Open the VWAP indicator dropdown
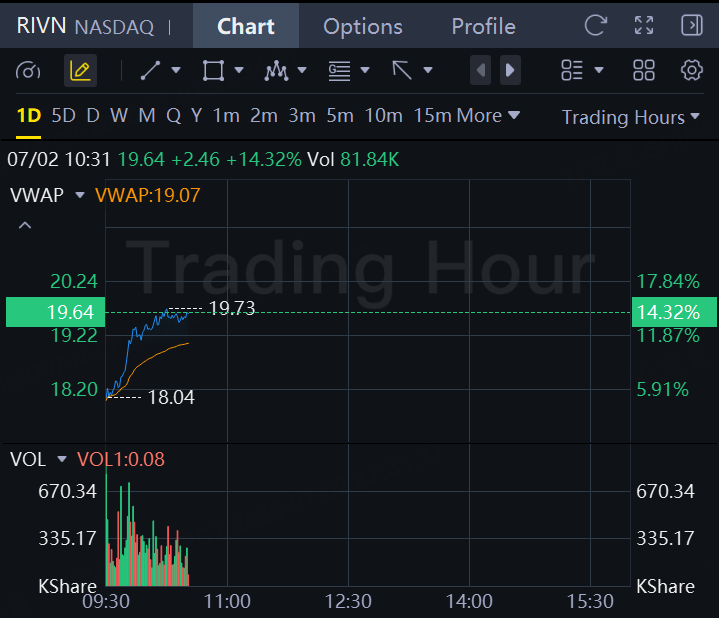 [80, 195]
